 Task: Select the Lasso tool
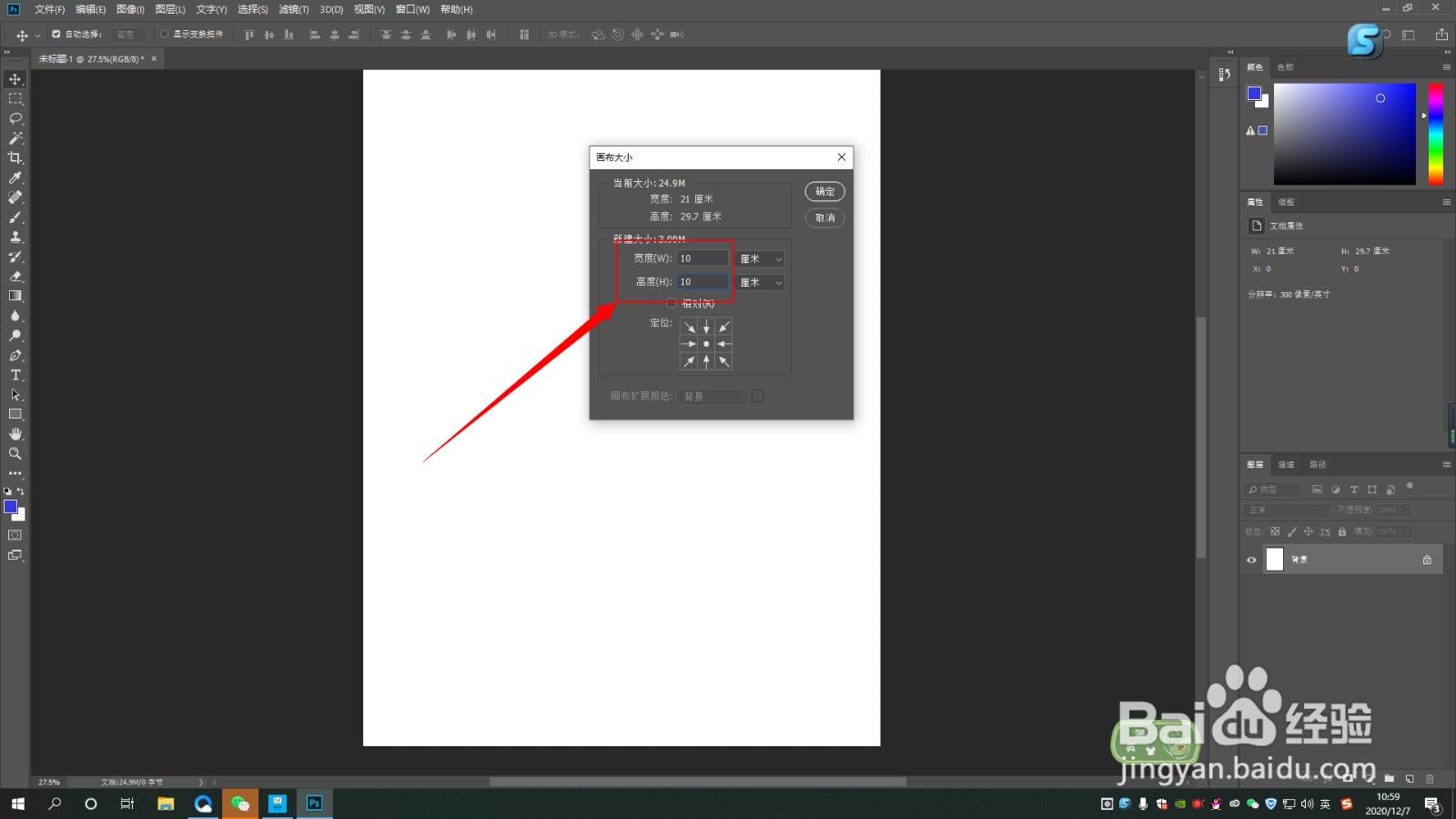(x=15, y=118)
